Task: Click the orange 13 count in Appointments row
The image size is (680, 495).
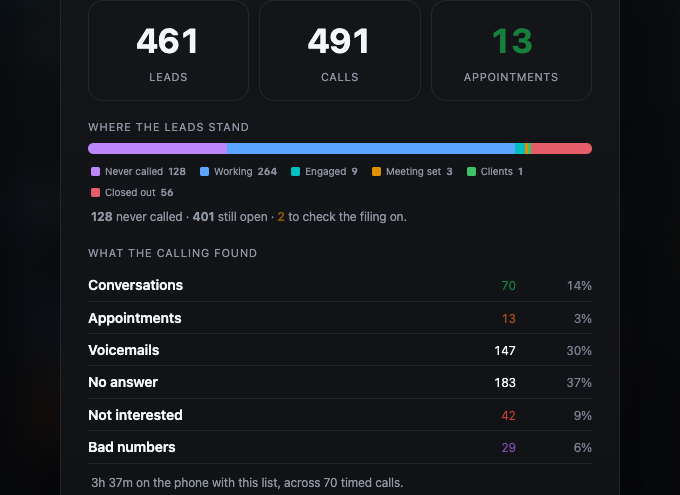Action: tap(509, 318)
